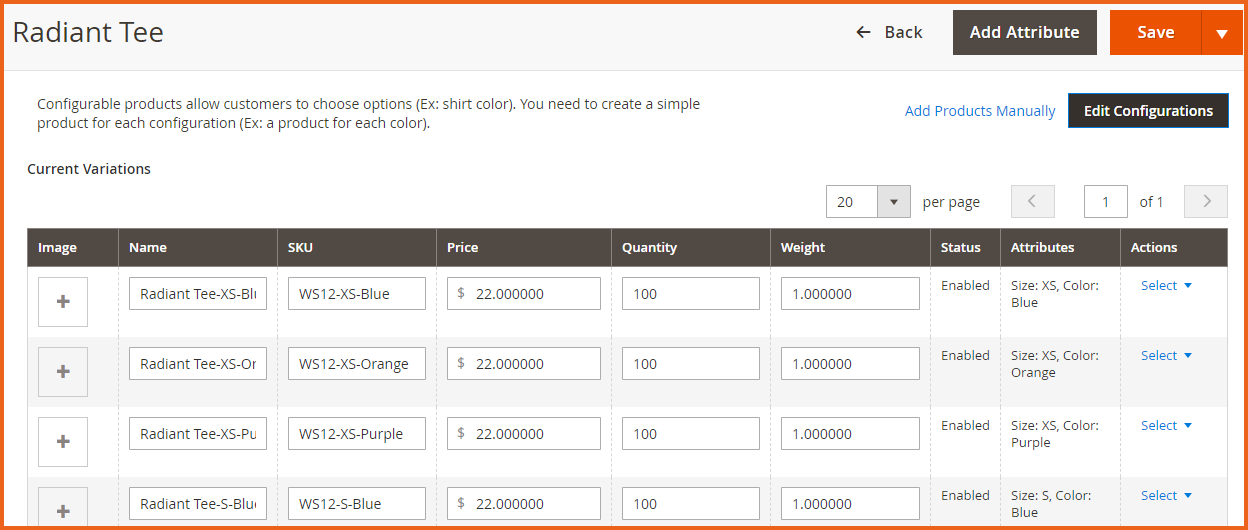Edit the SKU field WS12-XS-Orange
1248x530 pixels.
pyautogui.click(x=356, y=364)
